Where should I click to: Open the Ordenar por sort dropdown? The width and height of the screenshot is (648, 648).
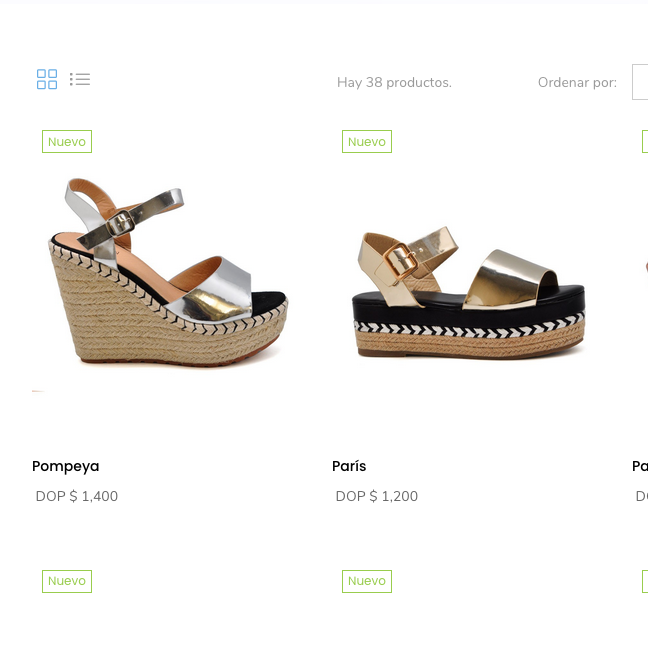tap(640, 82)
